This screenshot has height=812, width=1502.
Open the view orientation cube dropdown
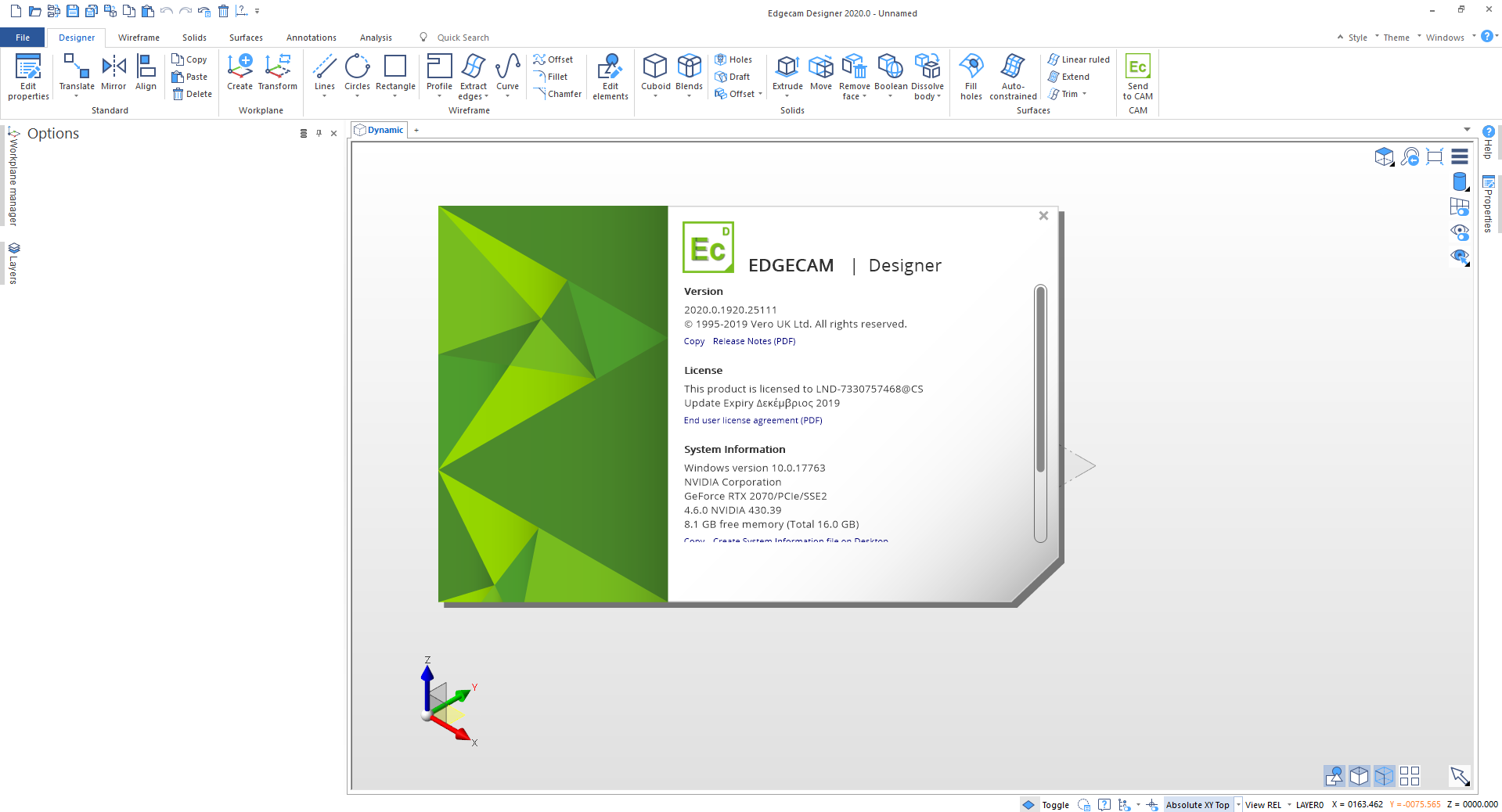[x=1385, y=157]
